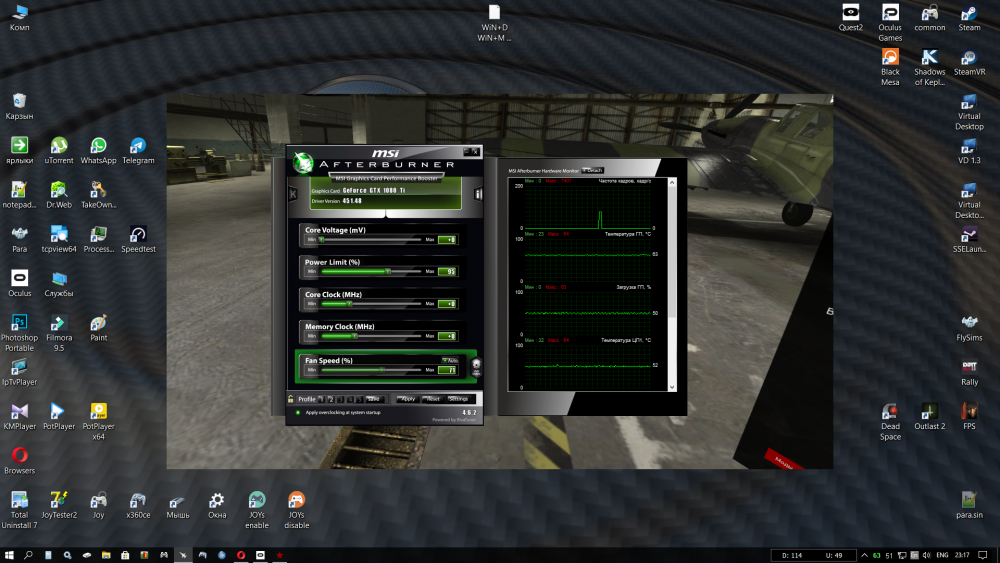Click the GeForce GTX 1080 Ti card name

pyautogui.click(x=374, y=190)
